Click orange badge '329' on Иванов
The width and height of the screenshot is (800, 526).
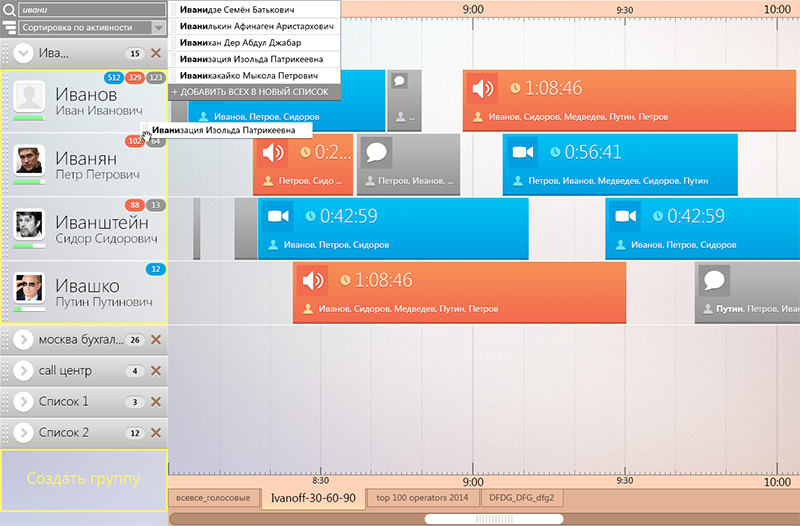135,78
